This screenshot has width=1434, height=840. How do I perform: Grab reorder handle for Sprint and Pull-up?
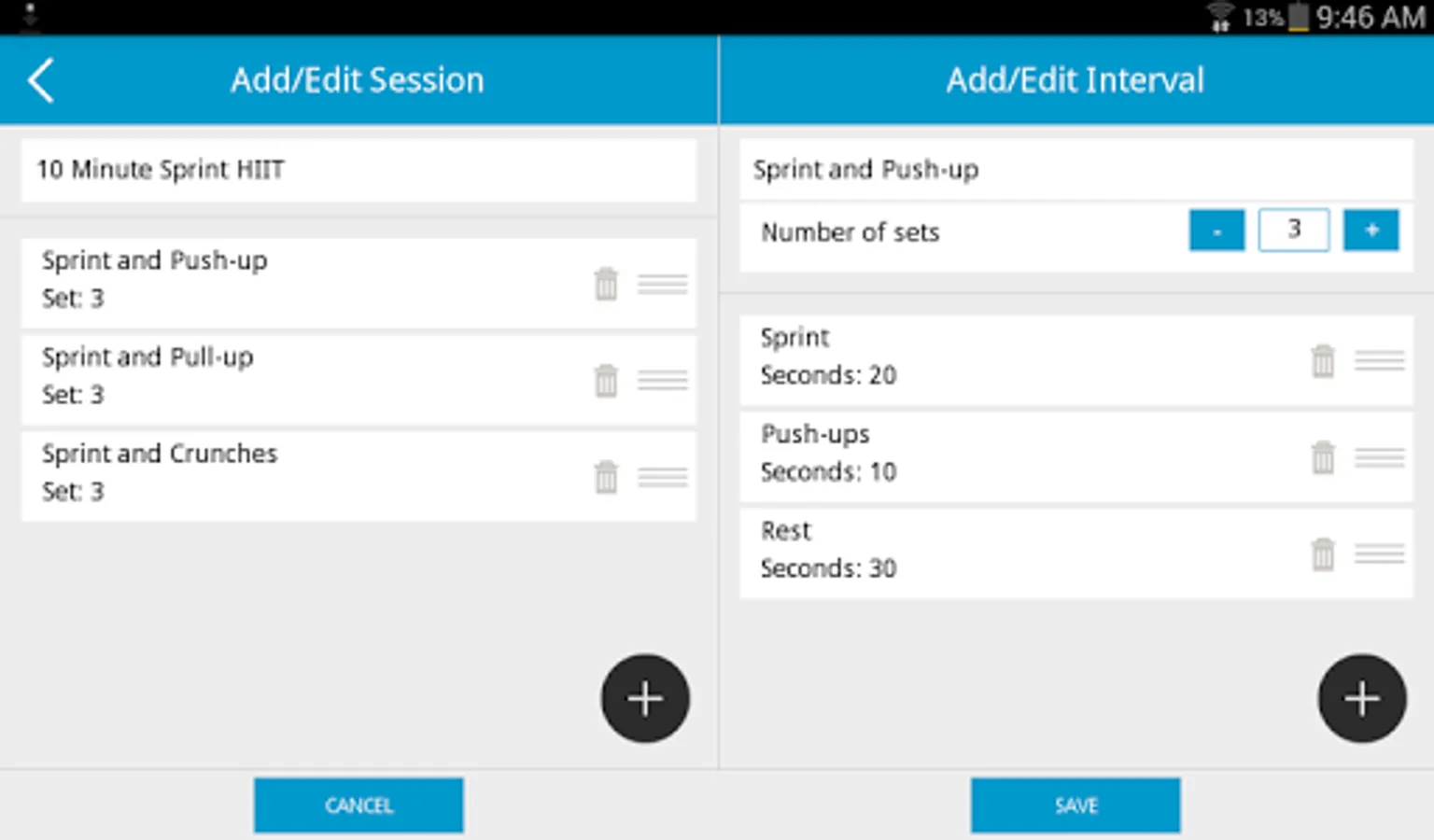pos(663,380)
